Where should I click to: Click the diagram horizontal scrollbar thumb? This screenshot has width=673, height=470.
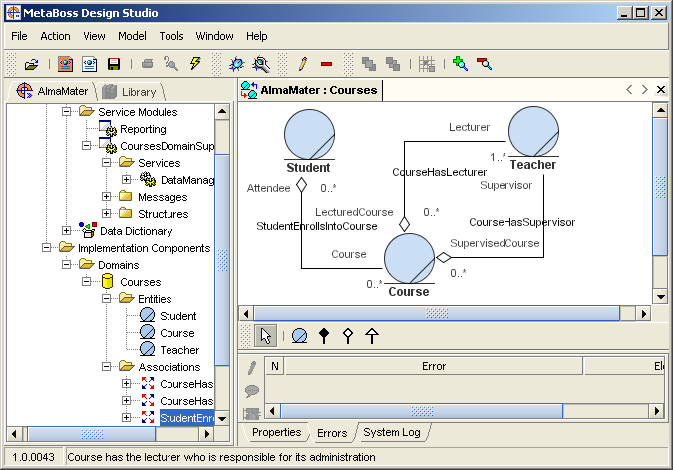pyautogui.click(x=437, y=314)
